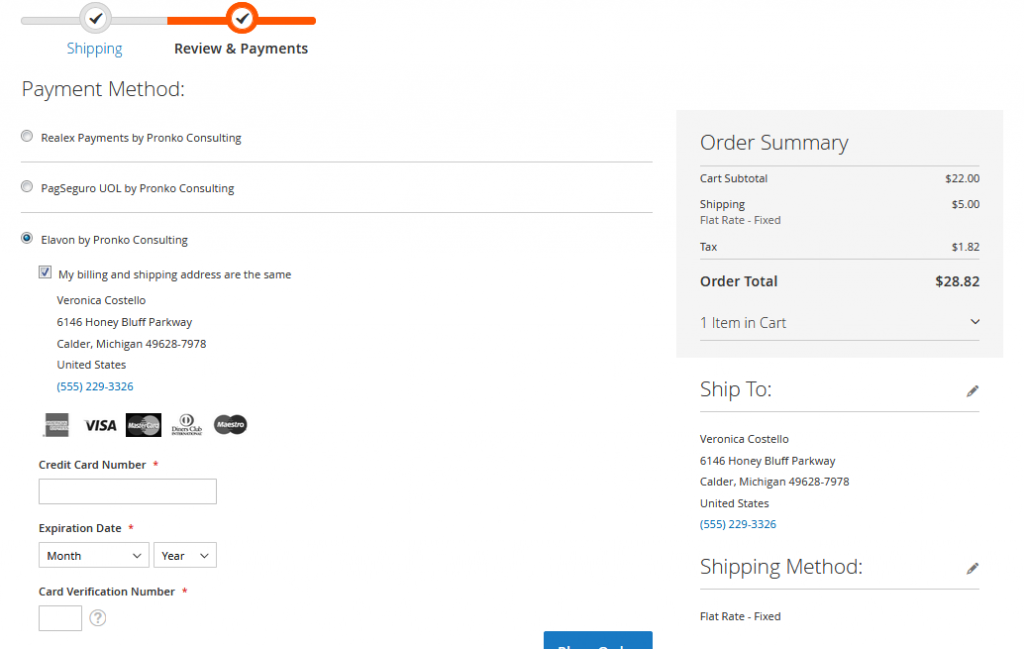
Task: Select Realex Payments by Pronko Consulting
Action: point(26,136)
